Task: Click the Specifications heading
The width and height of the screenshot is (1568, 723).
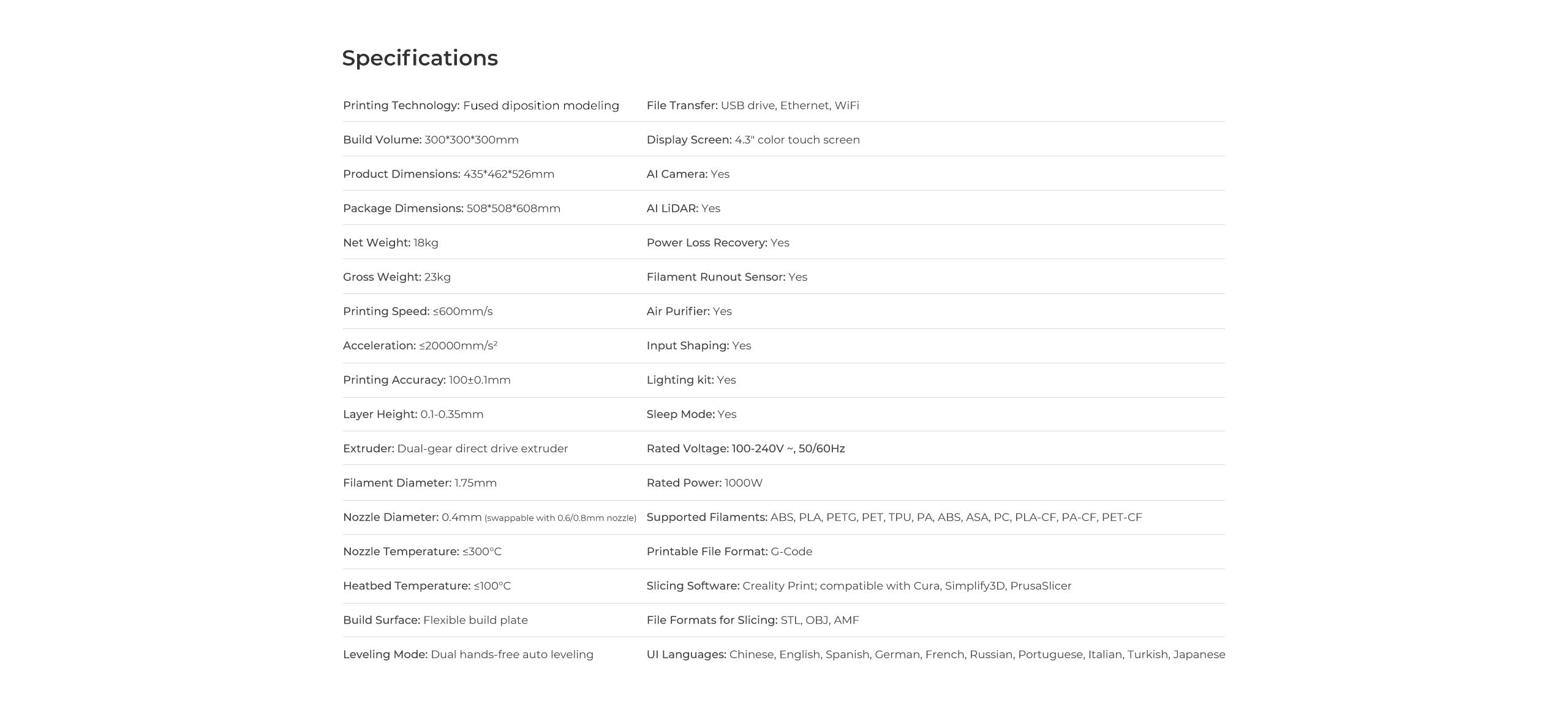Action: tap(420, 58)
